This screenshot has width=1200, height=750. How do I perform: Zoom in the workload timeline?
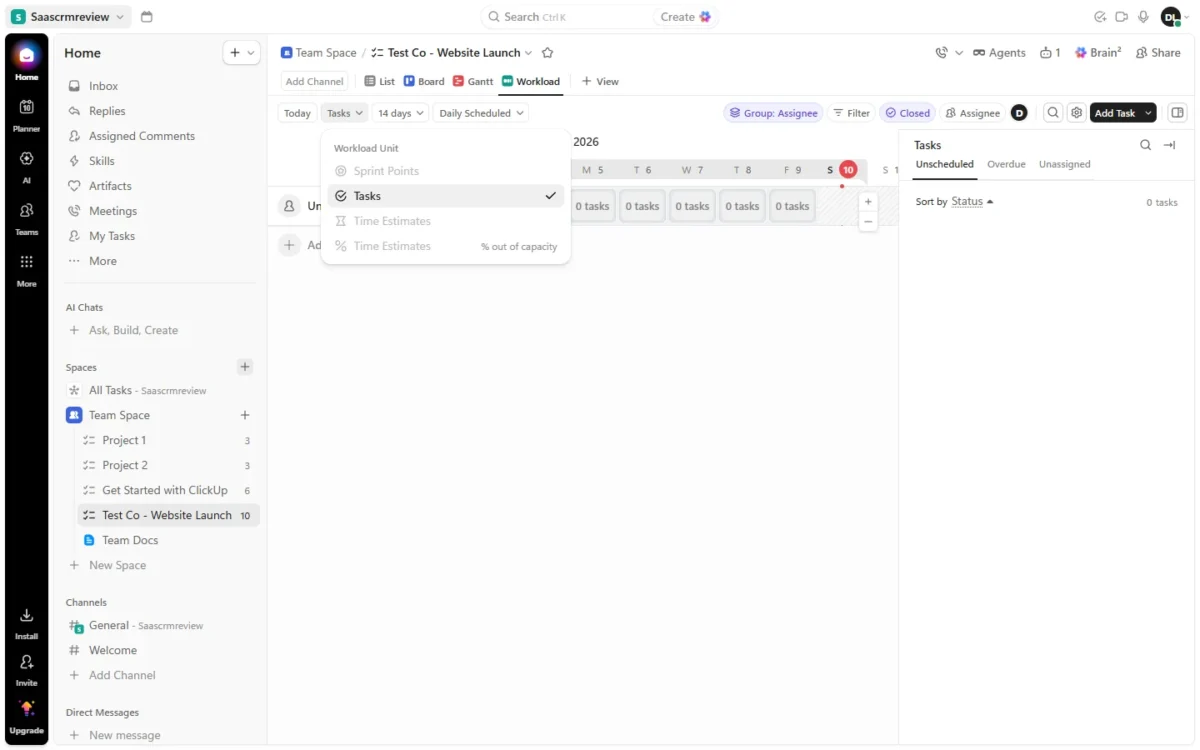tap(868, 202)
